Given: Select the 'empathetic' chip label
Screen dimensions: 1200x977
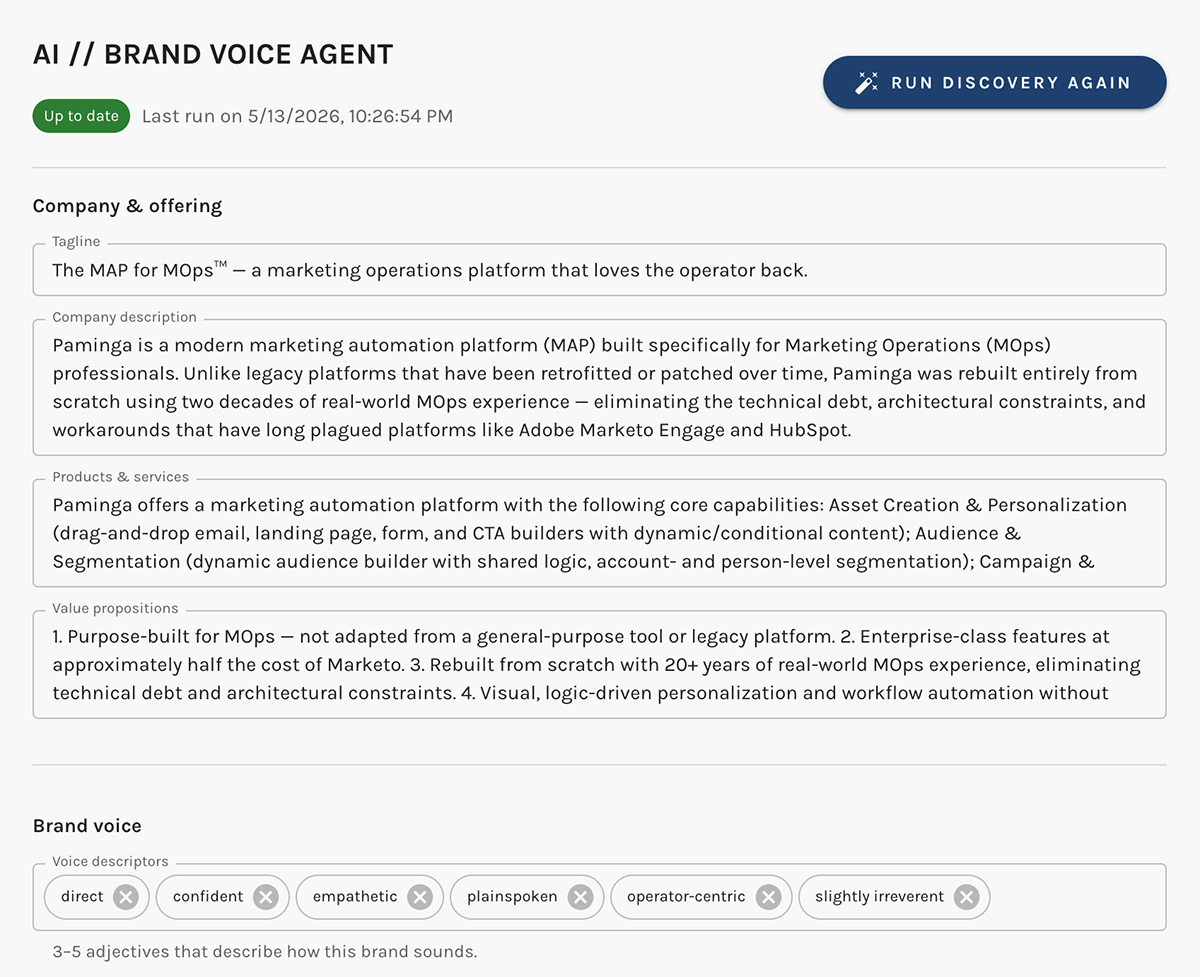Looking at the screenshot, I should tap(355, 897).
